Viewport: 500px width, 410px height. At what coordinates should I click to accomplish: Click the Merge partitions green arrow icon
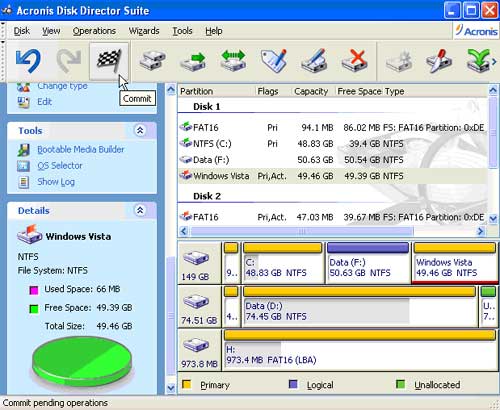[479, 61]
